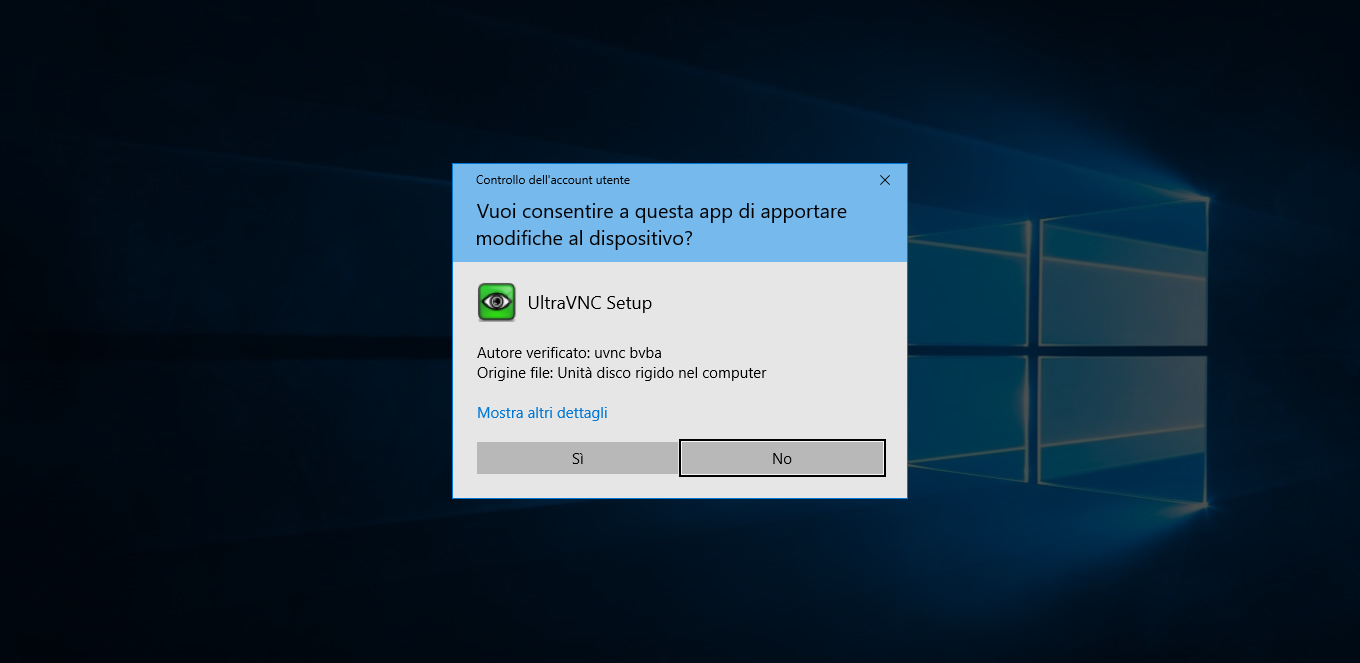
Task: Click the Controllo dell'account utente title text
Action: (x=553, y=180)
